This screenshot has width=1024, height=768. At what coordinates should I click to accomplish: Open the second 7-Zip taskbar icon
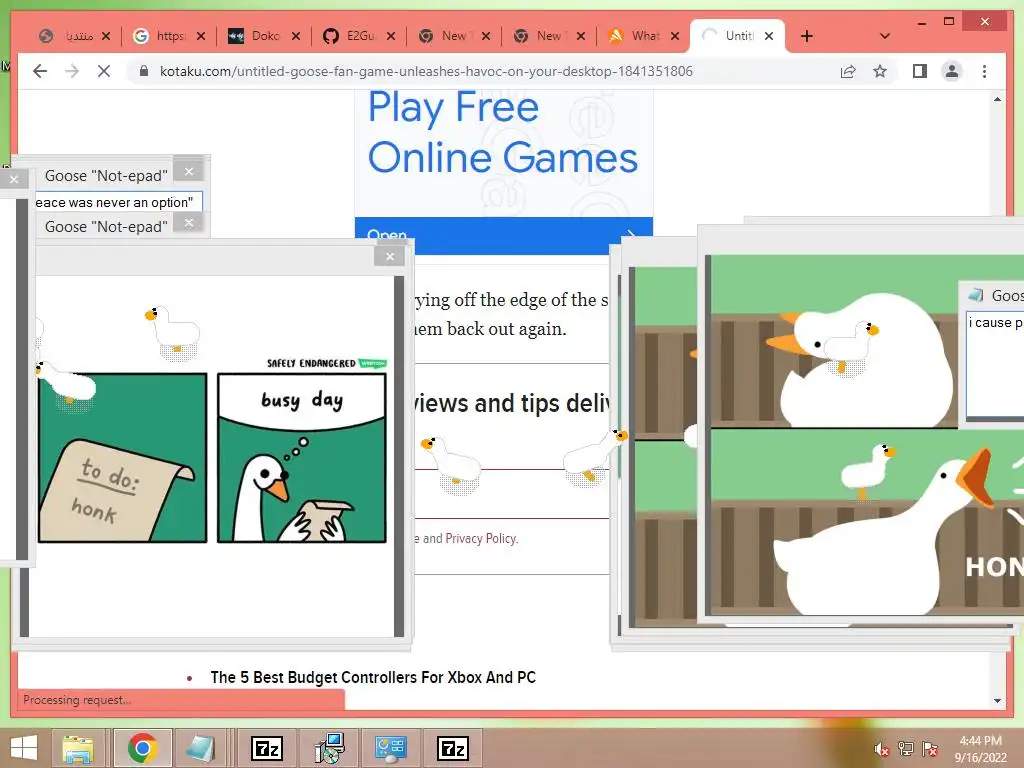pos(452,748)
